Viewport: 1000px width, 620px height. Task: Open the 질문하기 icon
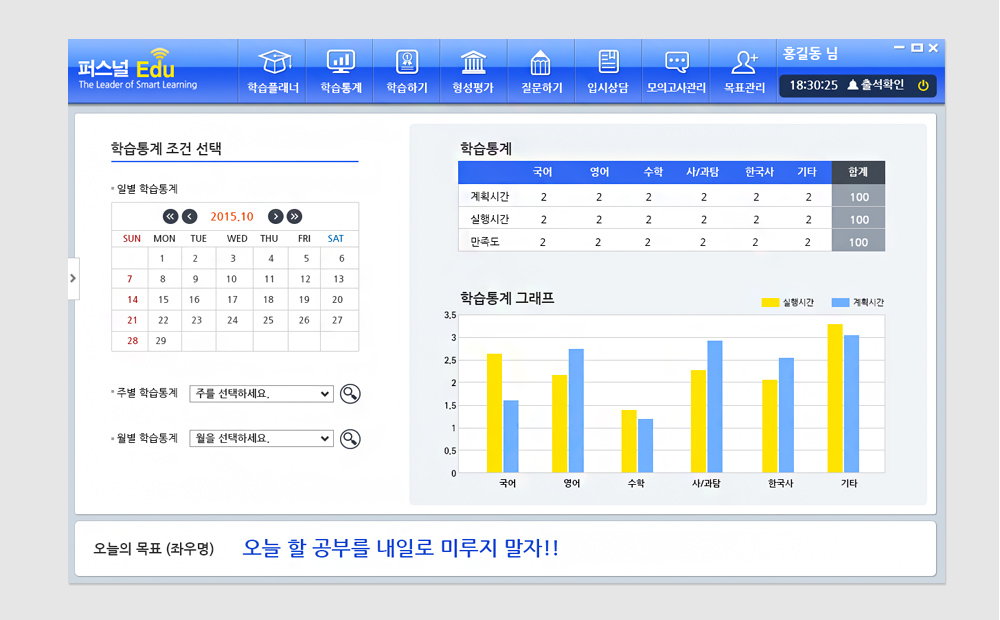coord(540,62)
